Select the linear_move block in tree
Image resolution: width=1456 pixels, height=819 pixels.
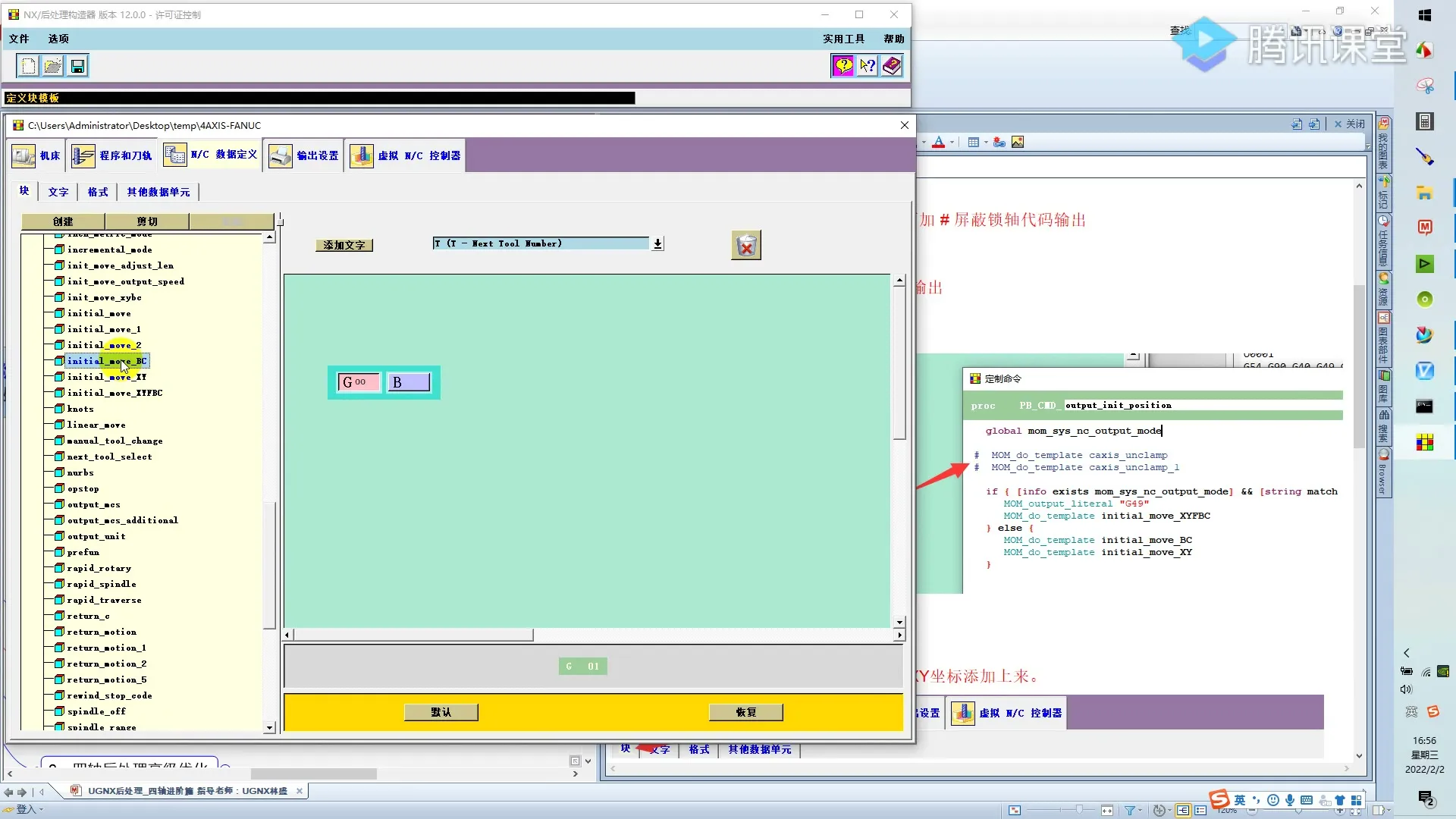tap(96, 425)
